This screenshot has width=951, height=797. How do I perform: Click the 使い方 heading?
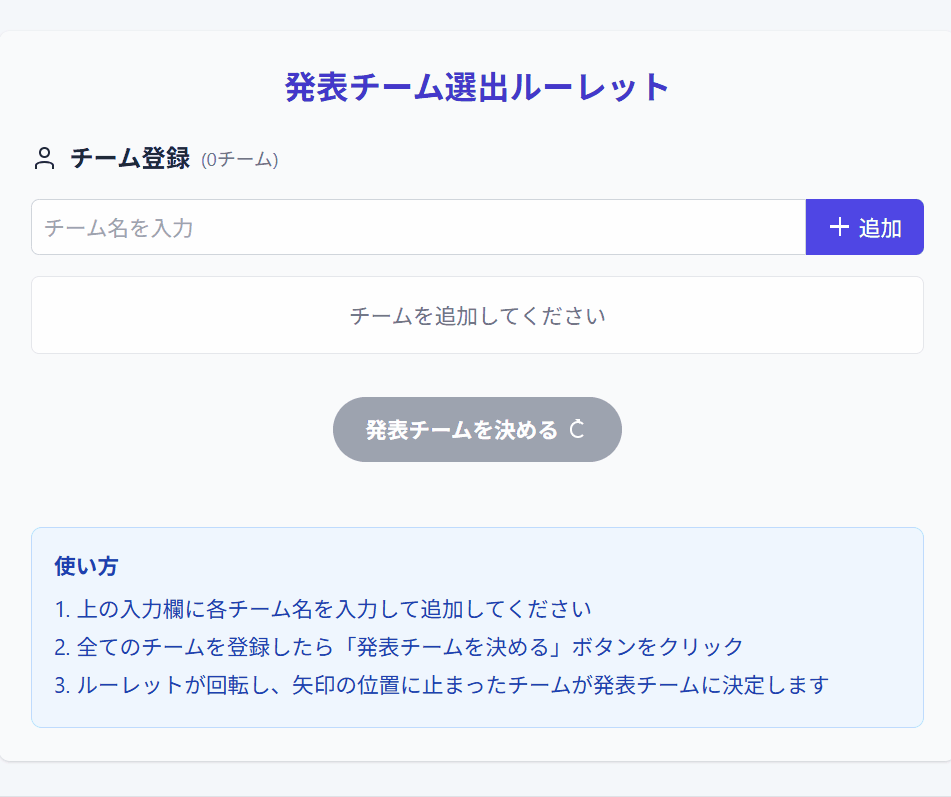pos(86,567)
